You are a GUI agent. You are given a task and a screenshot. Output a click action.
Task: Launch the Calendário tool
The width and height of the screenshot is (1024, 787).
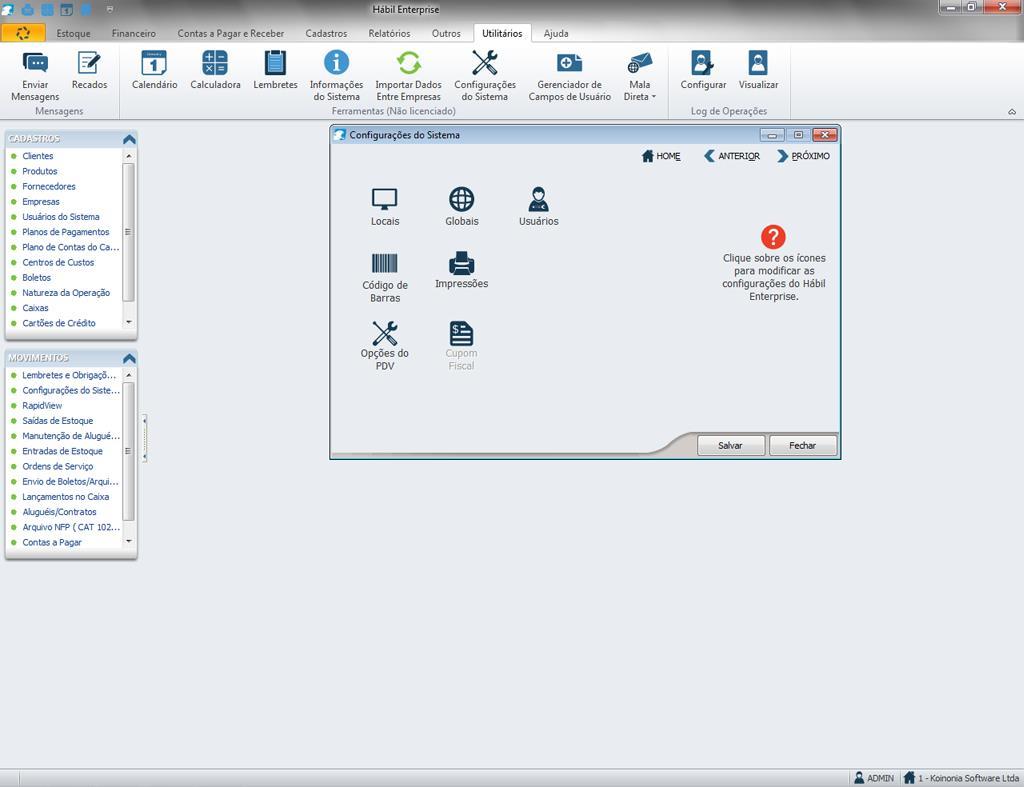(154, 70)
